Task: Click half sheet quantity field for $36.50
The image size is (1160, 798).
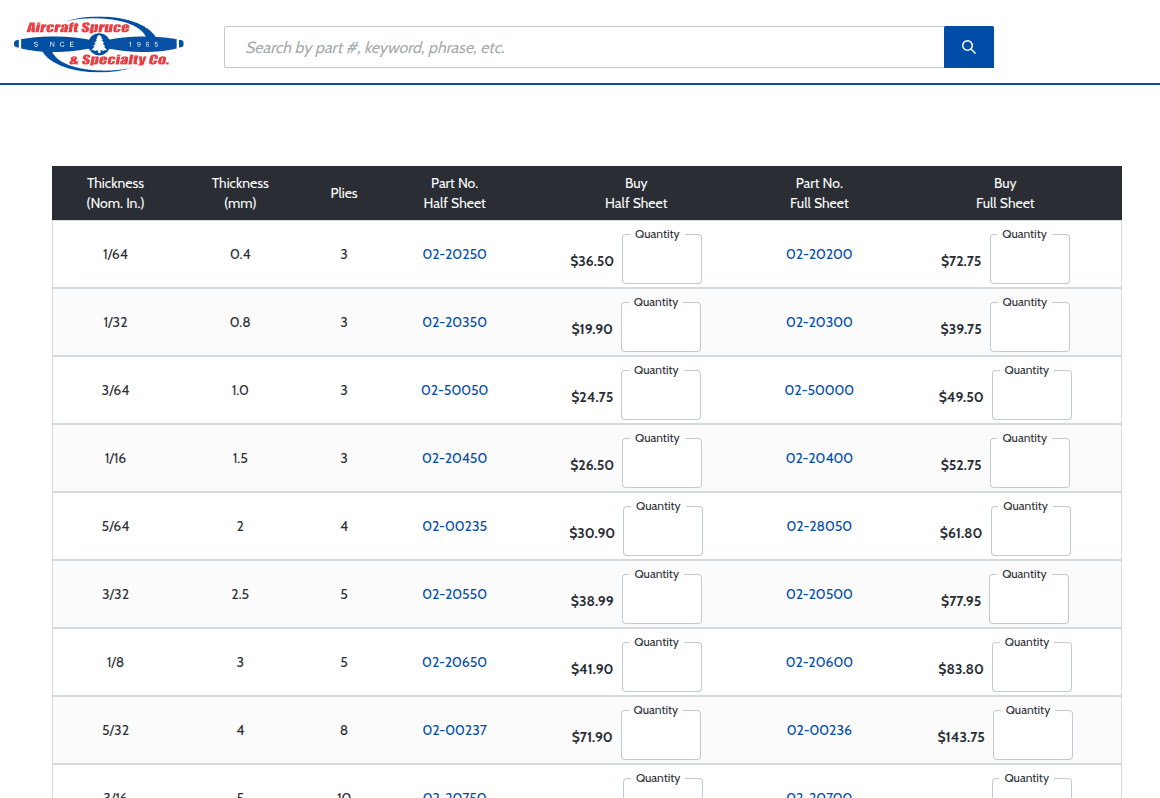Action: point(661,260)
